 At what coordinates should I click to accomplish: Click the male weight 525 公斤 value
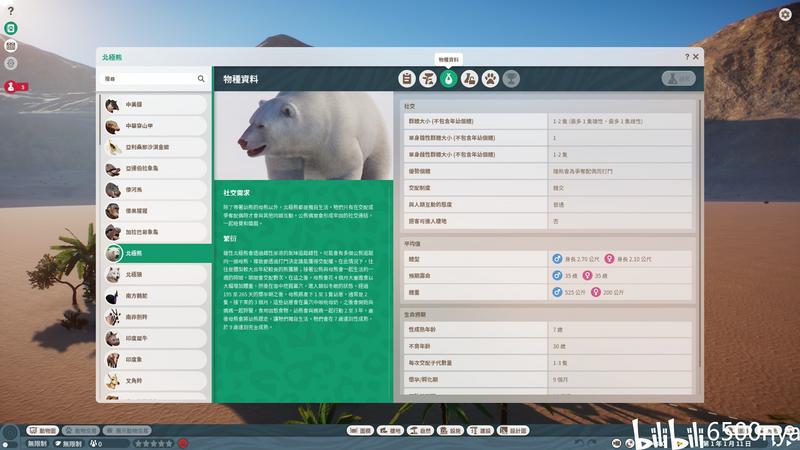[569, 292]
